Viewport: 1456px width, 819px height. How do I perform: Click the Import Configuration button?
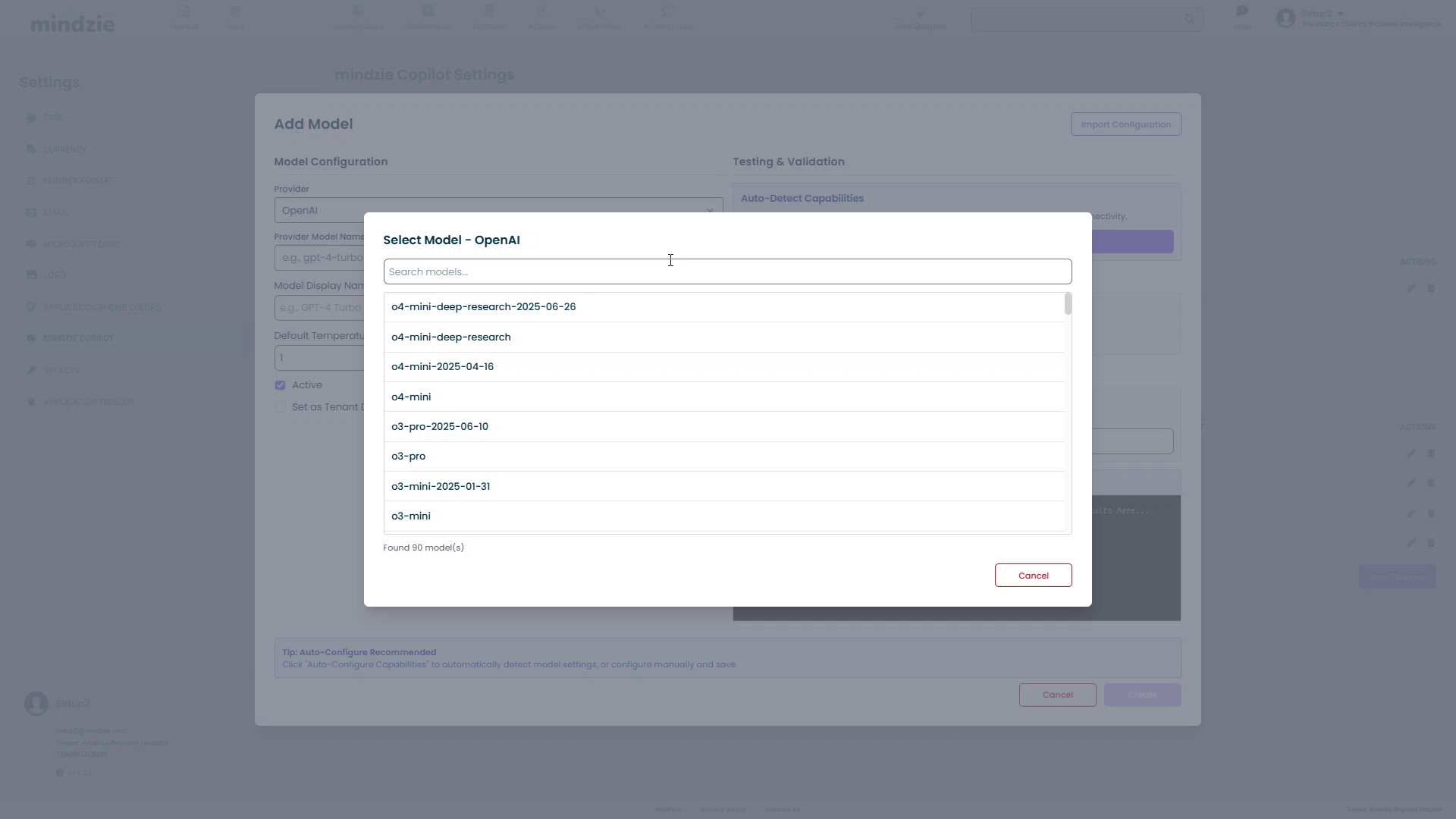[1125, 124]
